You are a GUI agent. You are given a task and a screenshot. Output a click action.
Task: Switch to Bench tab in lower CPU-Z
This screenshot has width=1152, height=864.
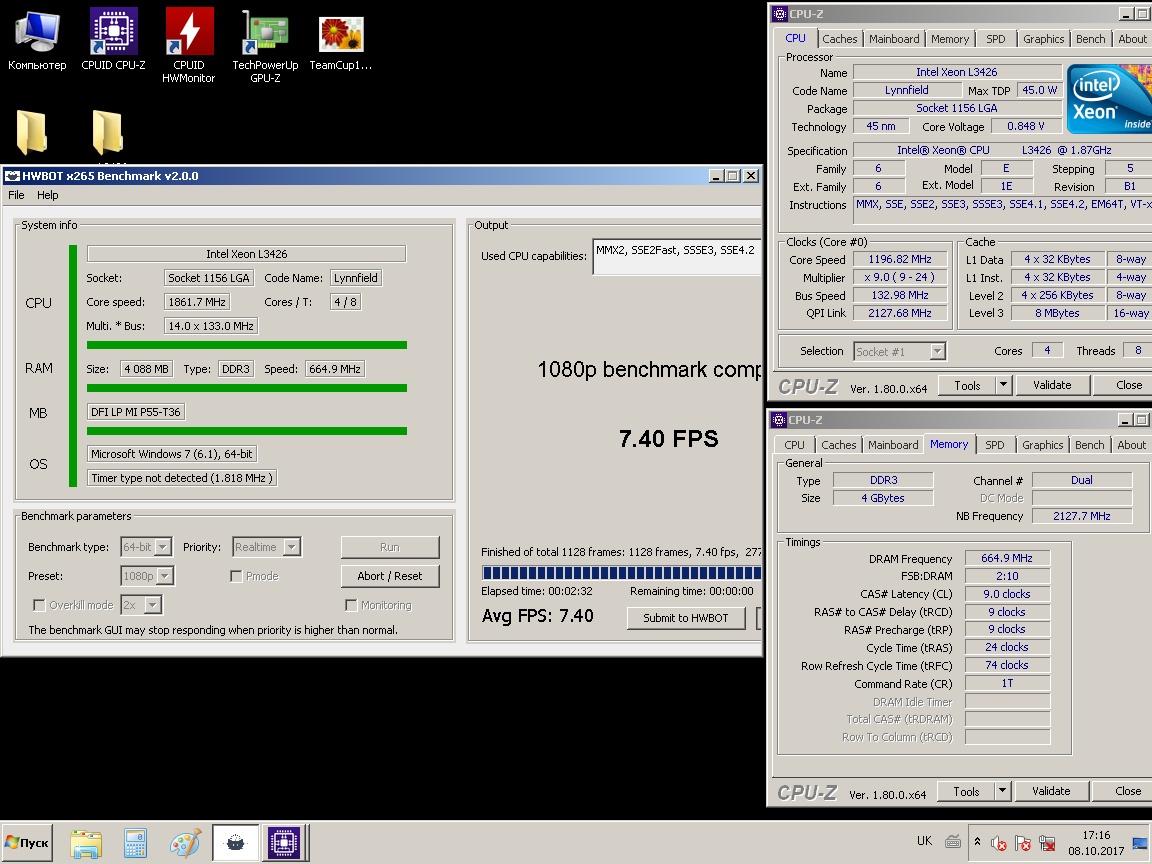point(1090,445)
